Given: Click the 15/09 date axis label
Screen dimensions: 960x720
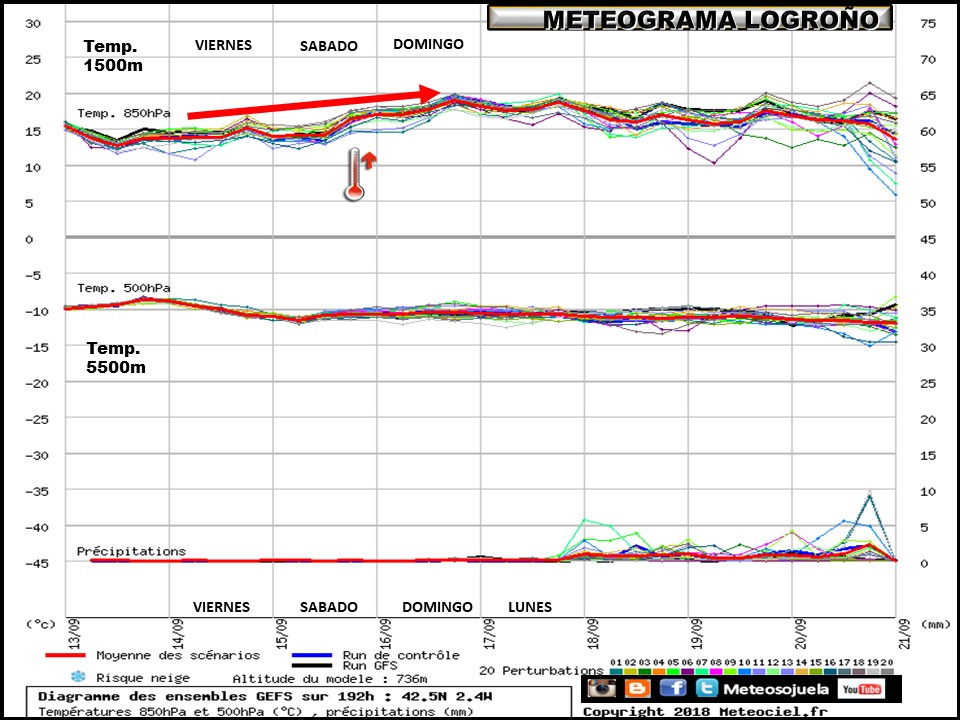Looking at the screenshot, I should click(x=282, y=634).
